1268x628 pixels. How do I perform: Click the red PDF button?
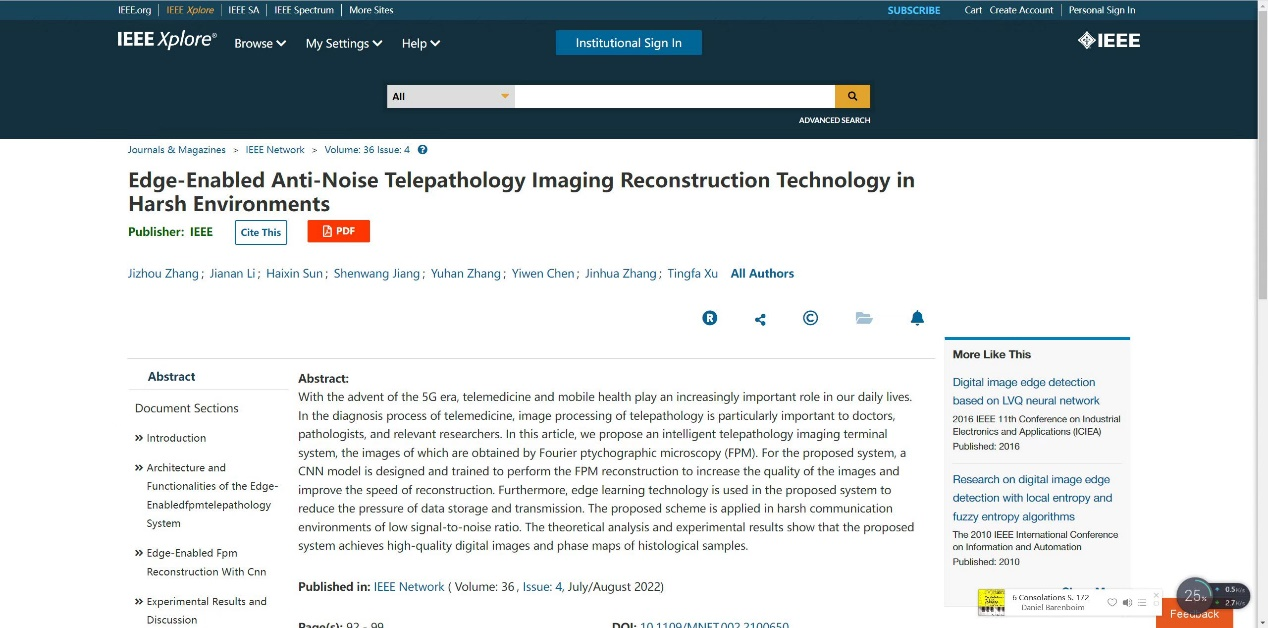pyautogui.click(x=338, y=231)
